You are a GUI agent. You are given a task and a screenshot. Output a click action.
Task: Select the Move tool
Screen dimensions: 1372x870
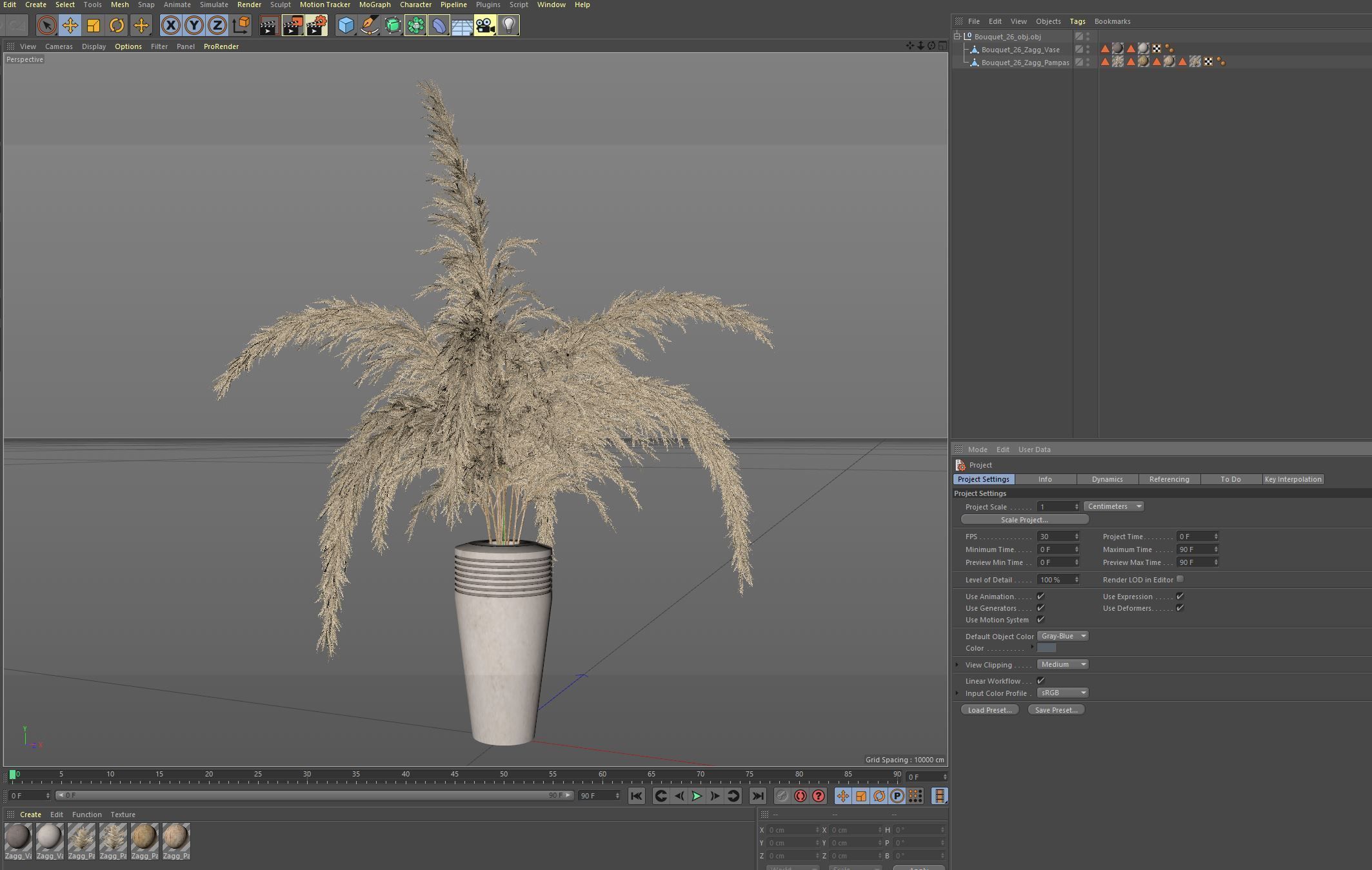(x=70, y=25)
